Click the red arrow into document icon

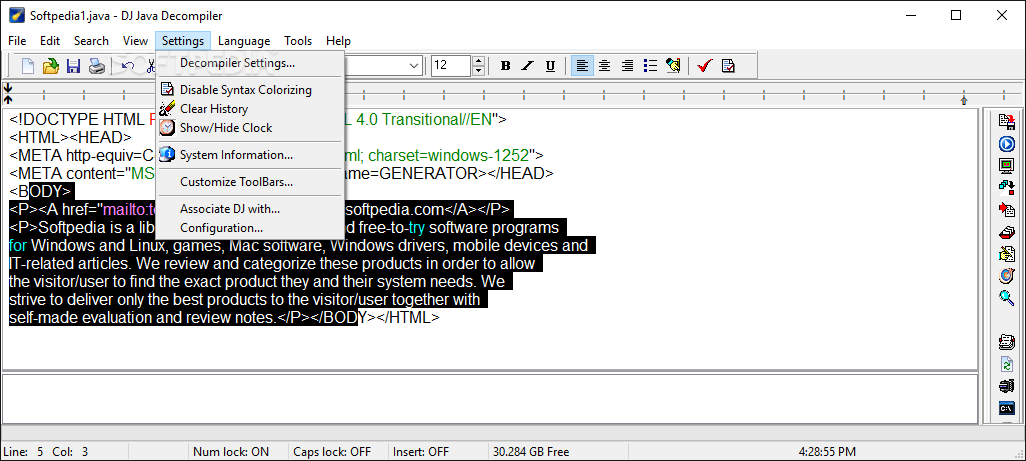coord(1006,209)
